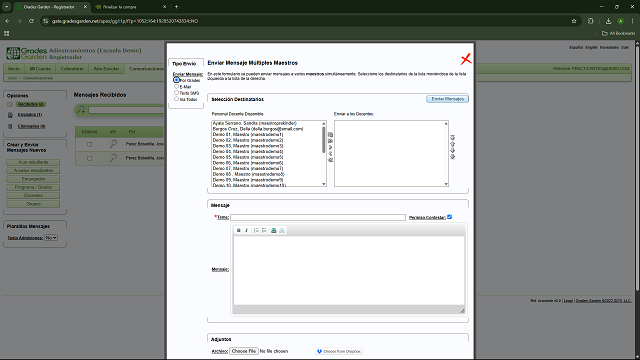This screenshot has width=640, height=360.
Task: Select the E-Mail send type
Action: coord(176,87)
